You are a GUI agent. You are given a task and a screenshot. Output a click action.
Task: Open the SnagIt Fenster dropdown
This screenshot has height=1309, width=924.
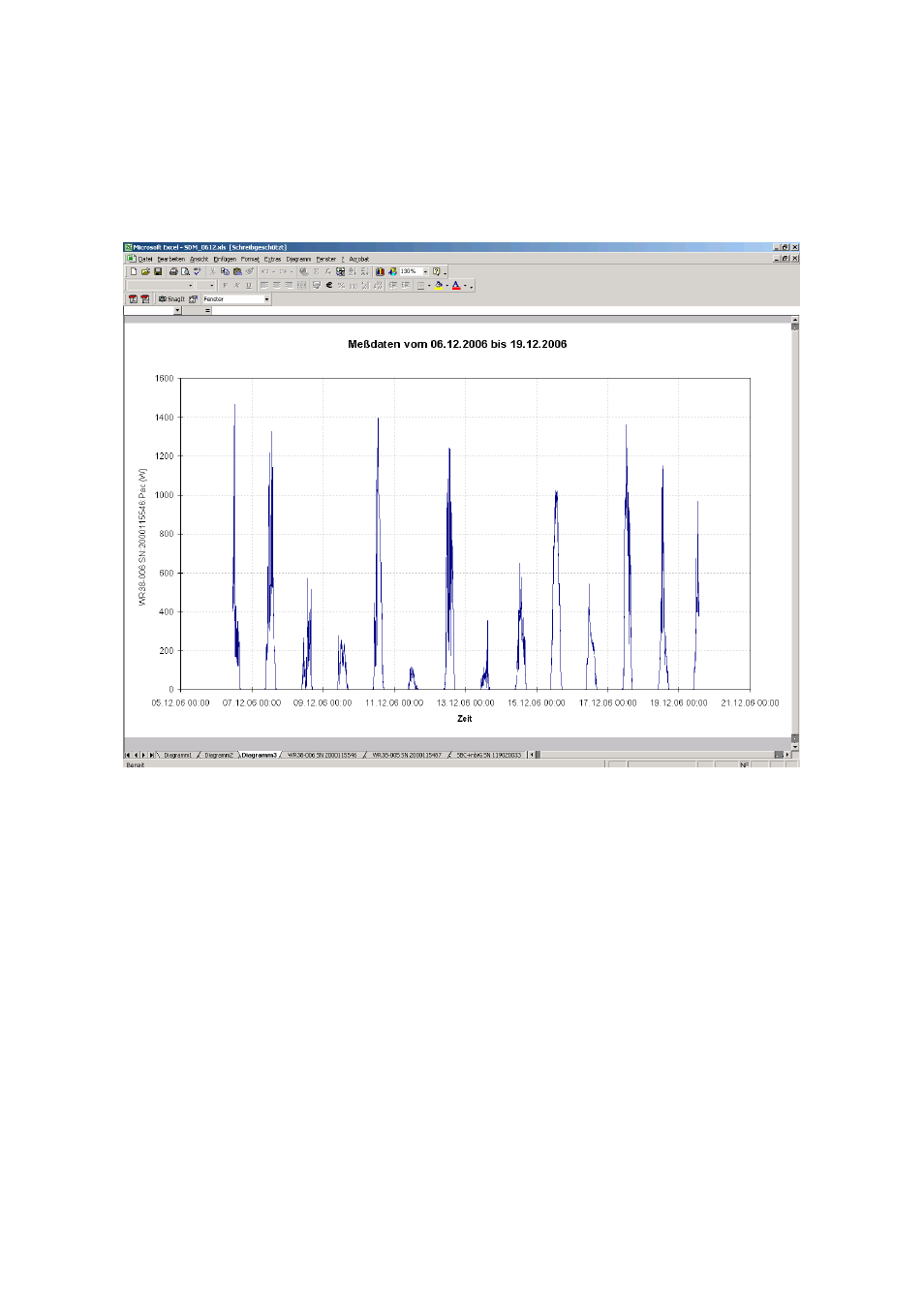tap(266, 299)
